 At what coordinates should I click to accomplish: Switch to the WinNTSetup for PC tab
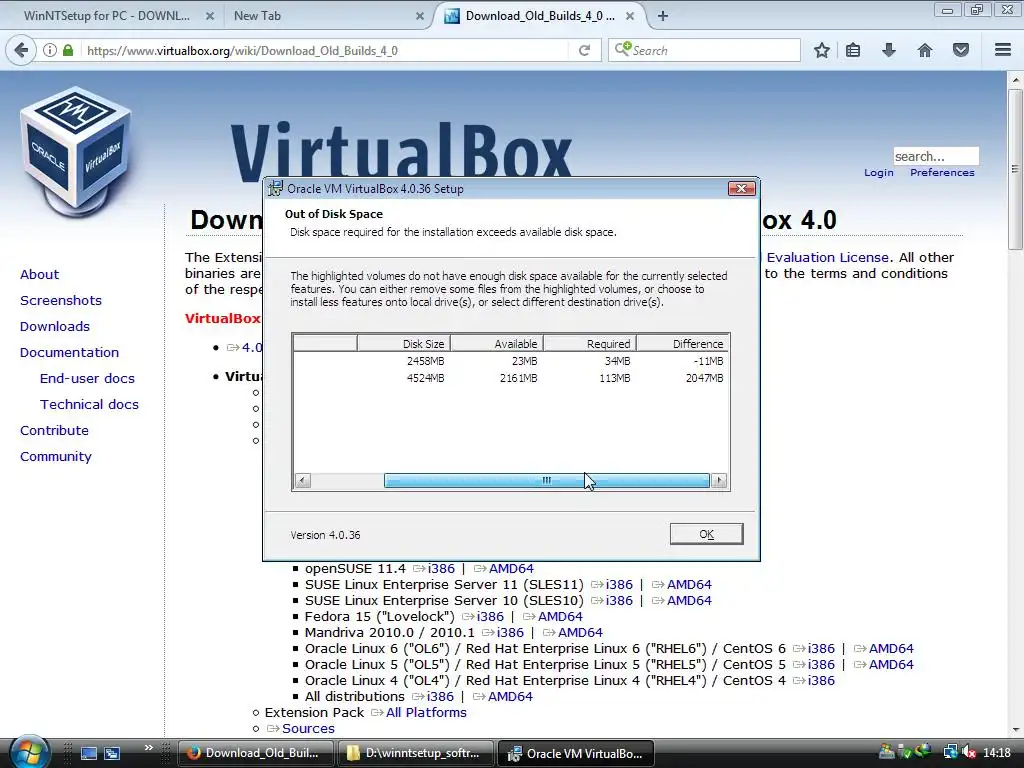click(108, 16)
